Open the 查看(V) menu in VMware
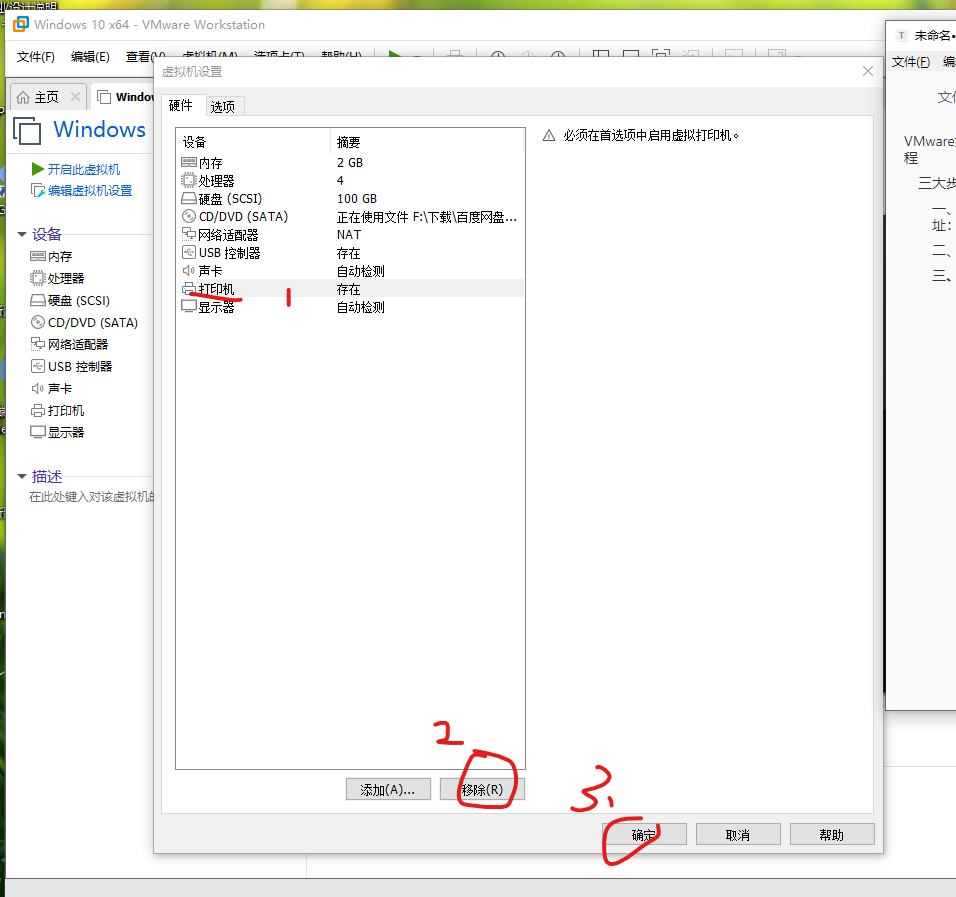 145,57
